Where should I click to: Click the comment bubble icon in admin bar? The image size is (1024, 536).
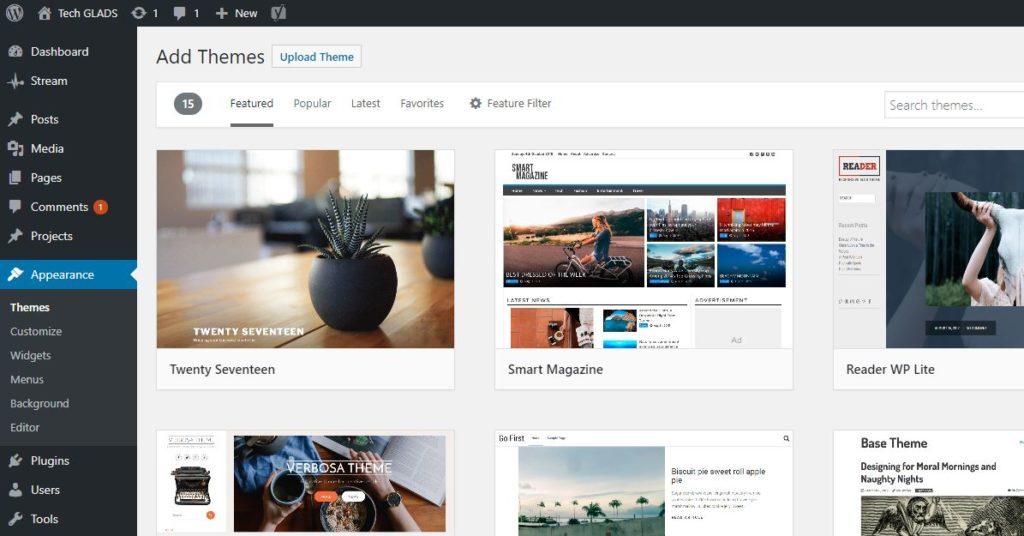click(180, 14)
